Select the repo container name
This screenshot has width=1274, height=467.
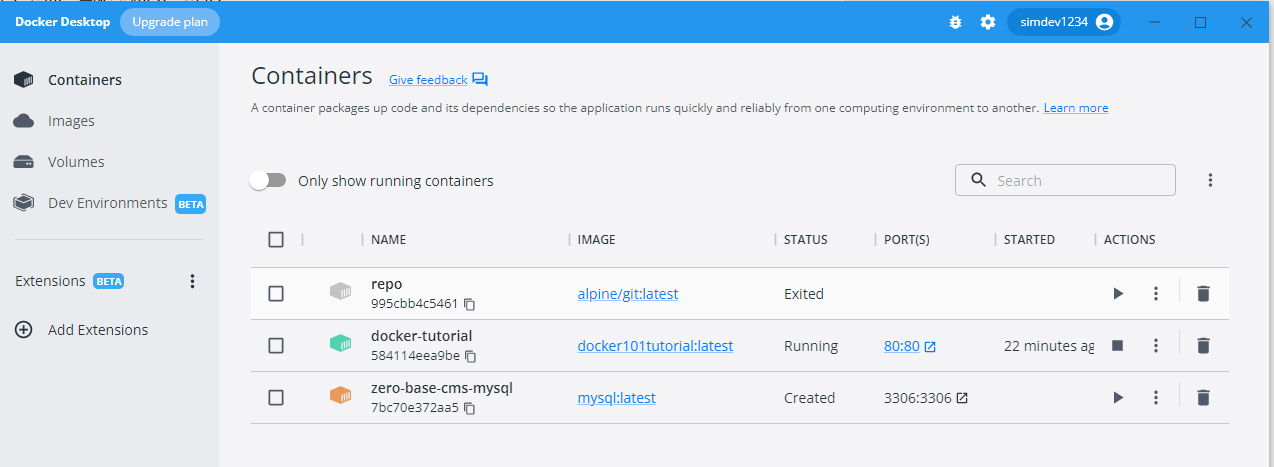(386, 284)
